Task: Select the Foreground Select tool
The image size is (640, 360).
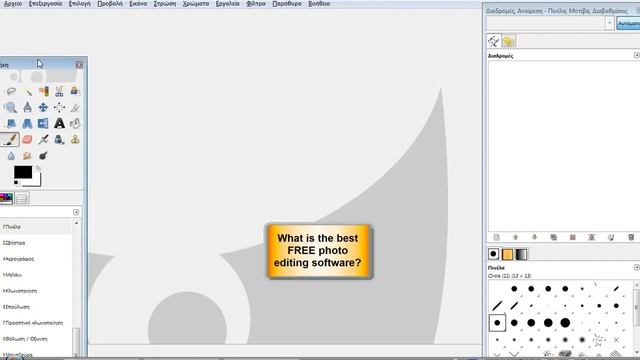Action: point(75,91)
